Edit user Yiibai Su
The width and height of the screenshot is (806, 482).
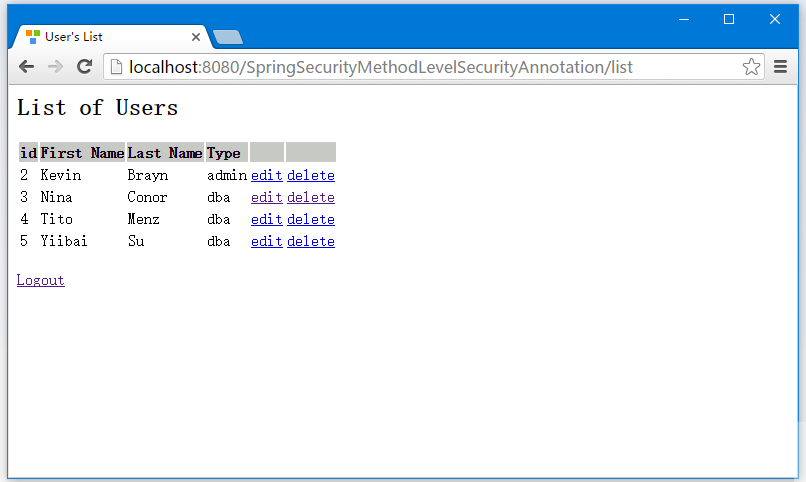click(x=267, y=242)
